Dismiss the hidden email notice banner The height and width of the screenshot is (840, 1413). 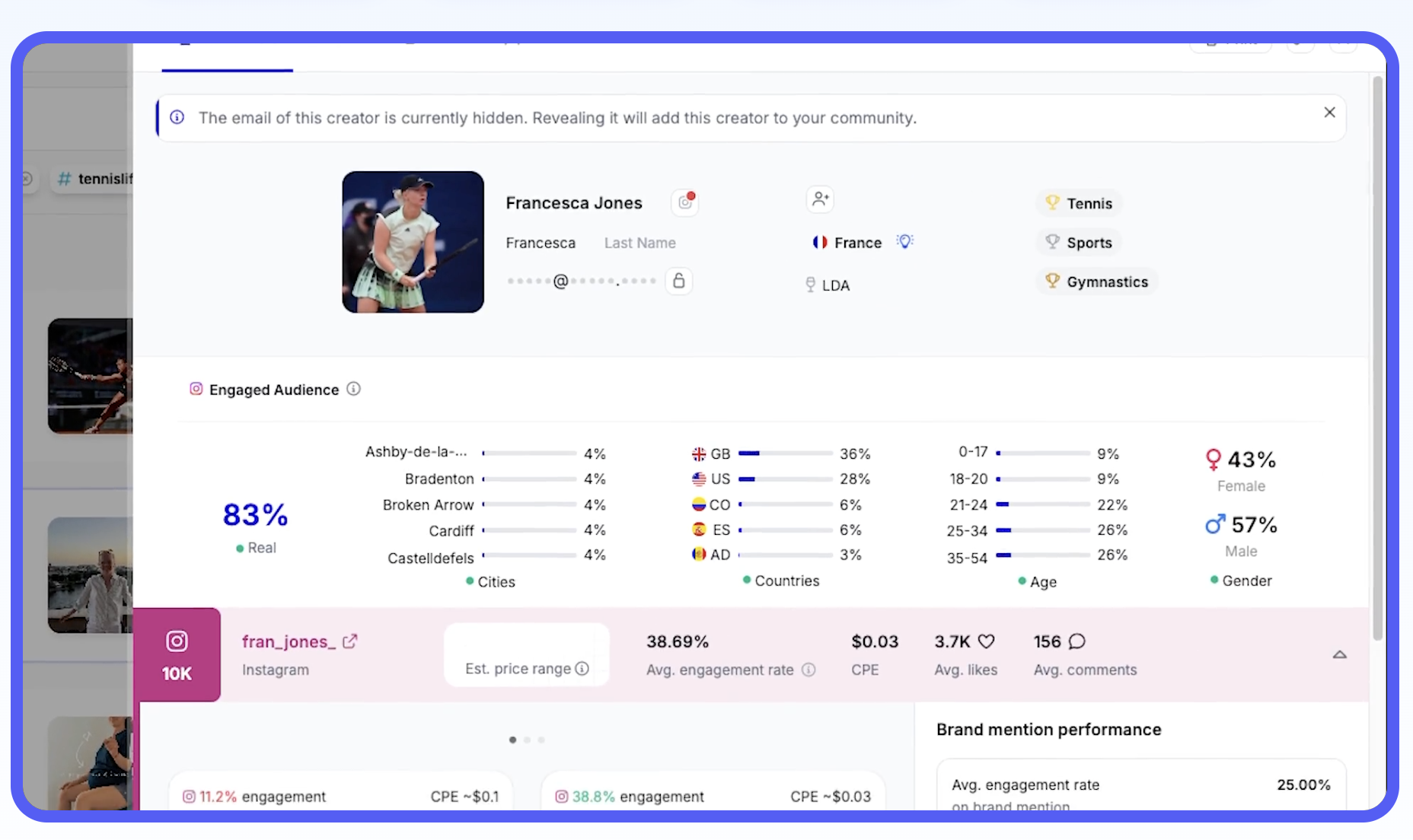tap(1329, 113)
